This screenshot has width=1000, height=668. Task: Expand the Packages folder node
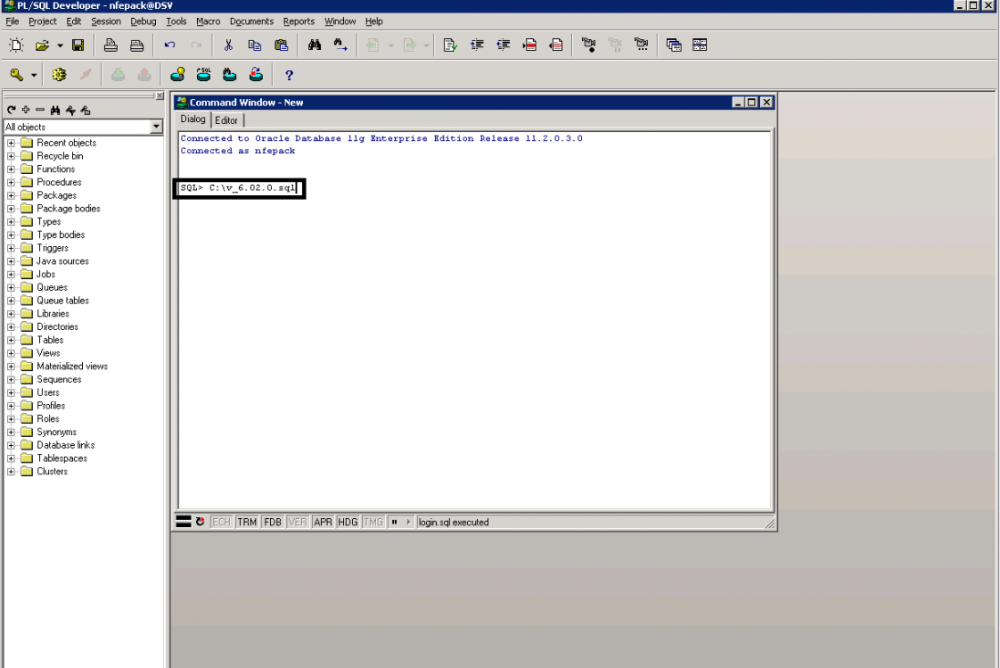coord(11,196)
